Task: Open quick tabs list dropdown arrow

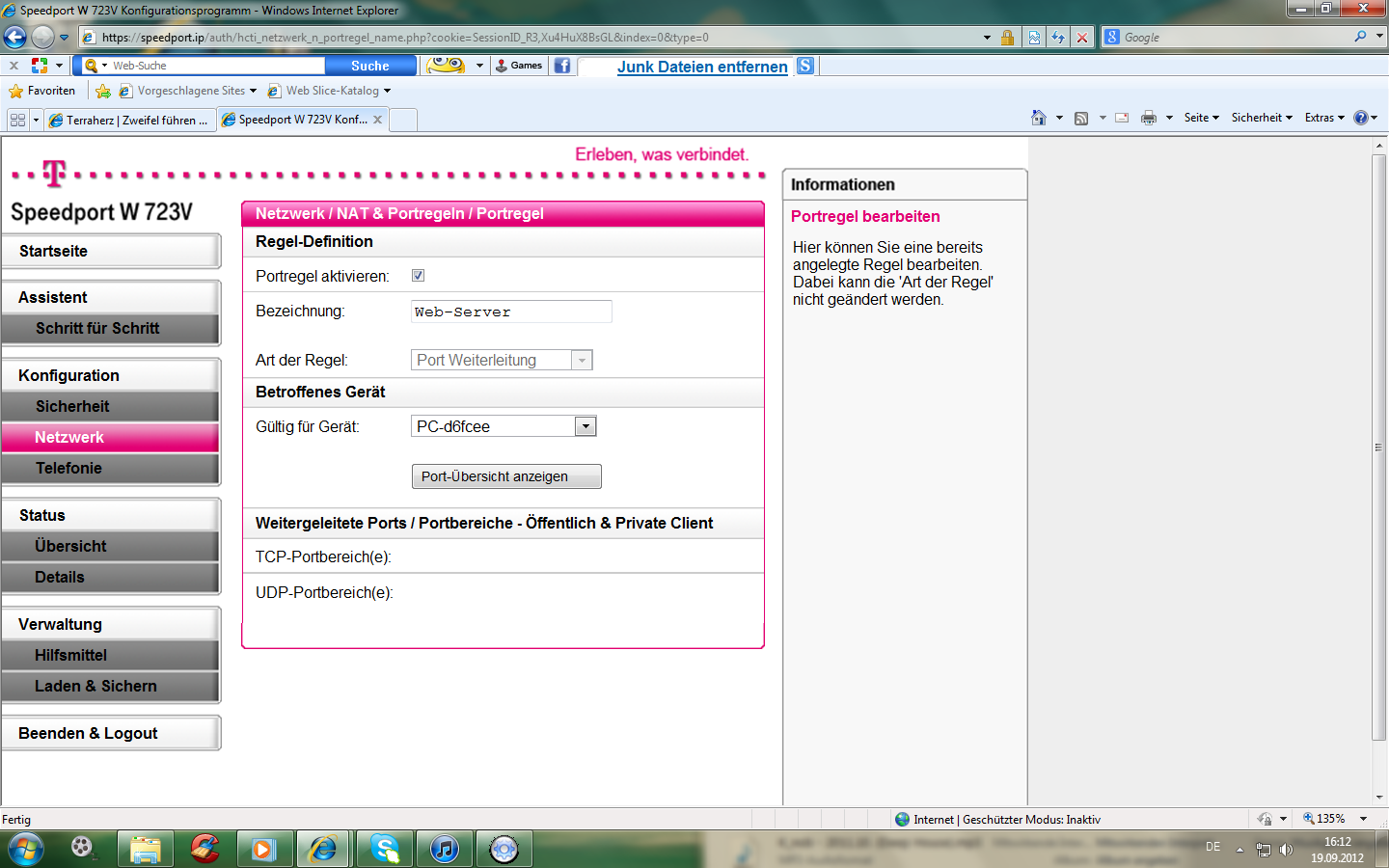Action: (x=36, y=120)
